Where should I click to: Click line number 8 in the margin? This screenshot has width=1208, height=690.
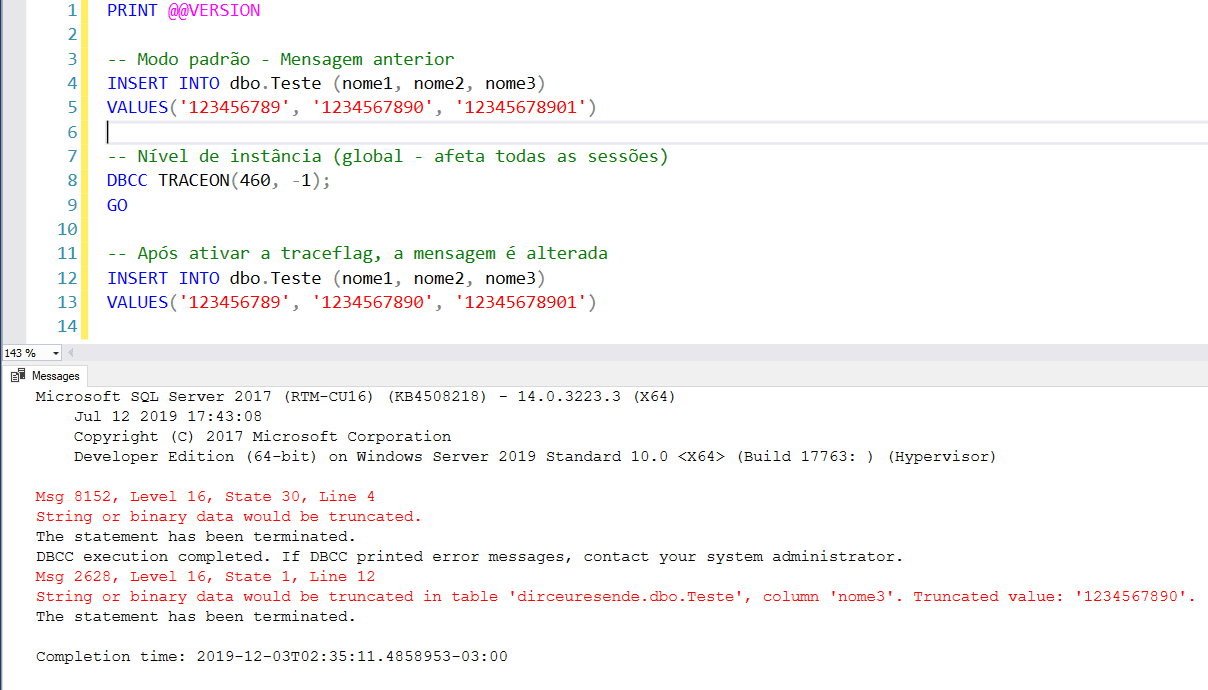click(x=71, y=180)
